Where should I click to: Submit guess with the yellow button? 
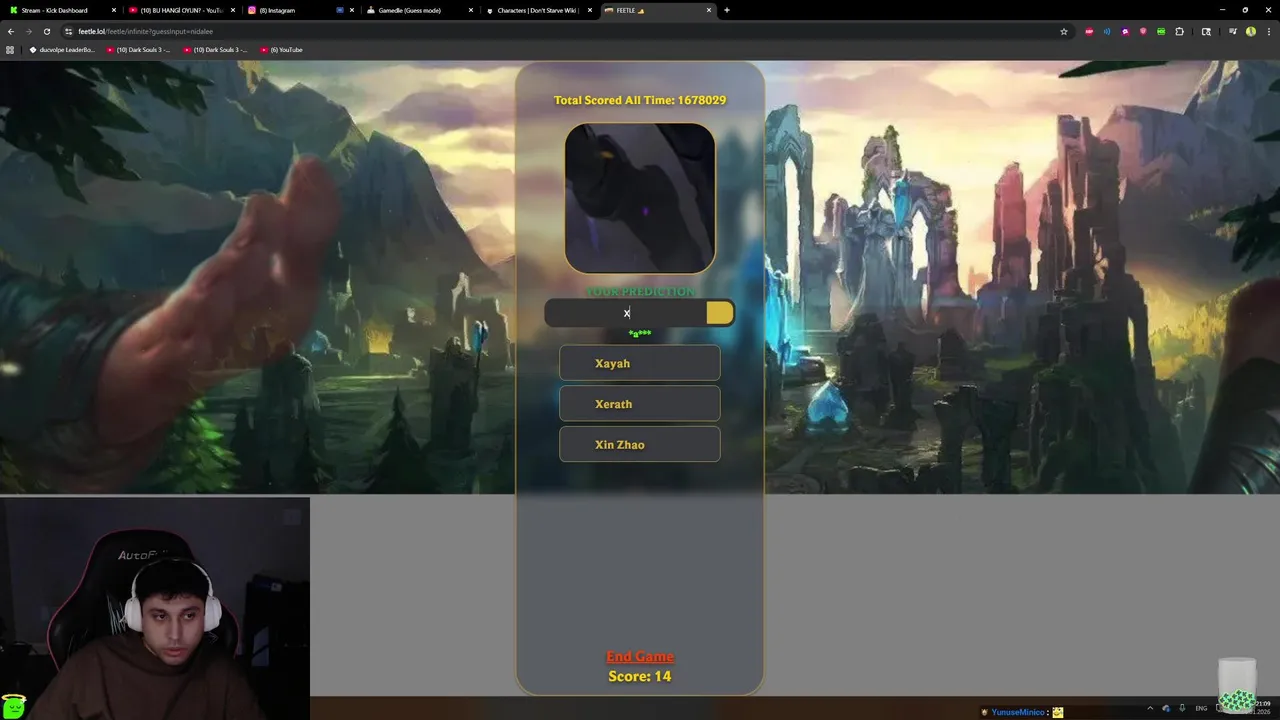tap(720, 313)
